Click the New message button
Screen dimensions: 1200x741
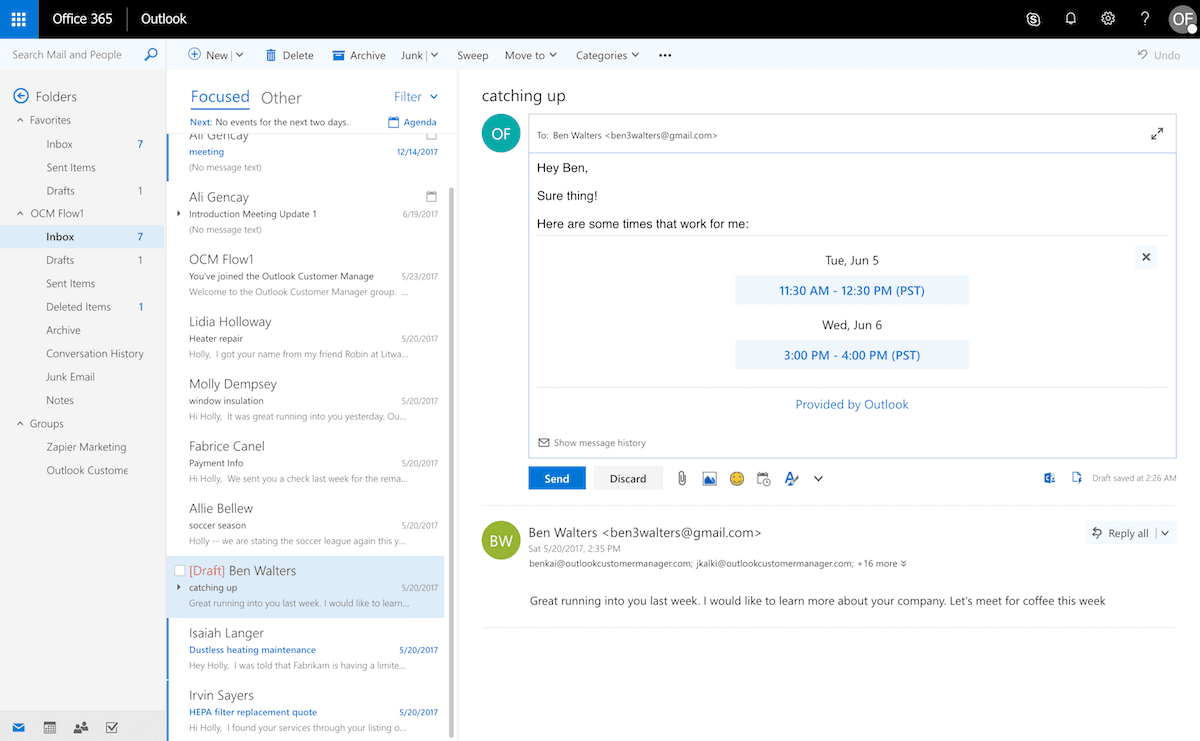pyautogui.click(x=209, y=55)
